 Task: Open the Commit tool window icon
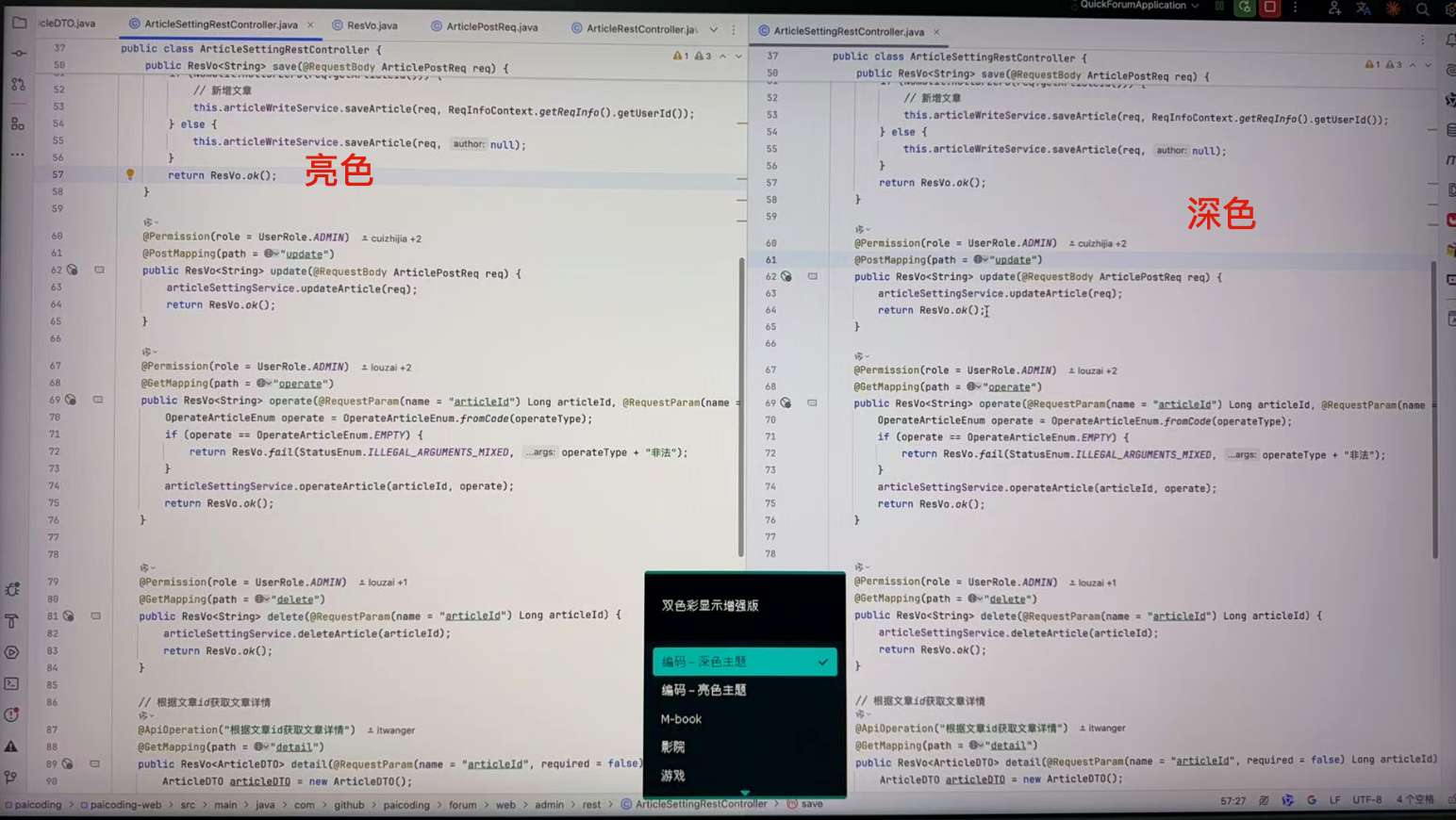(19, 54)
